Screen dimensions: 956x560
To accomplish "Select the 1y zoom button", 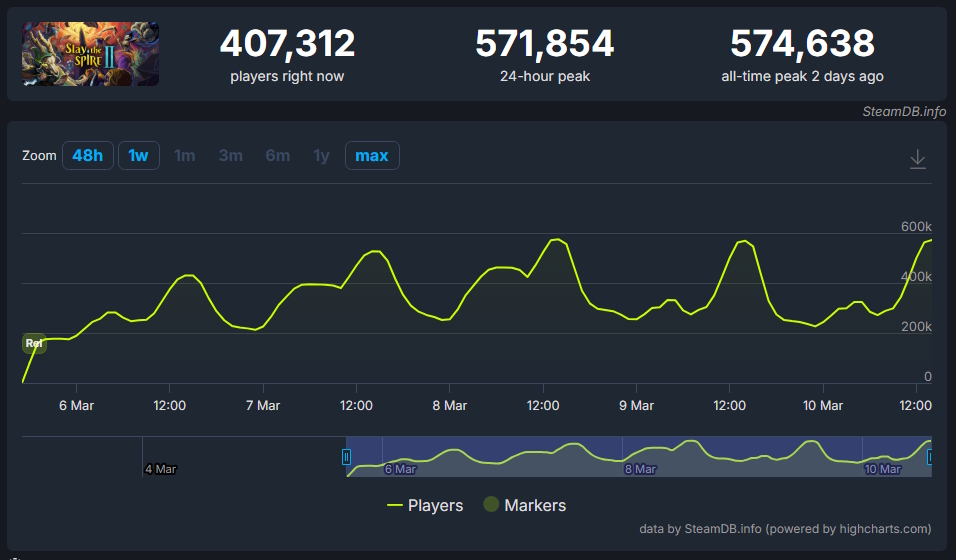I will pos(321,156).
